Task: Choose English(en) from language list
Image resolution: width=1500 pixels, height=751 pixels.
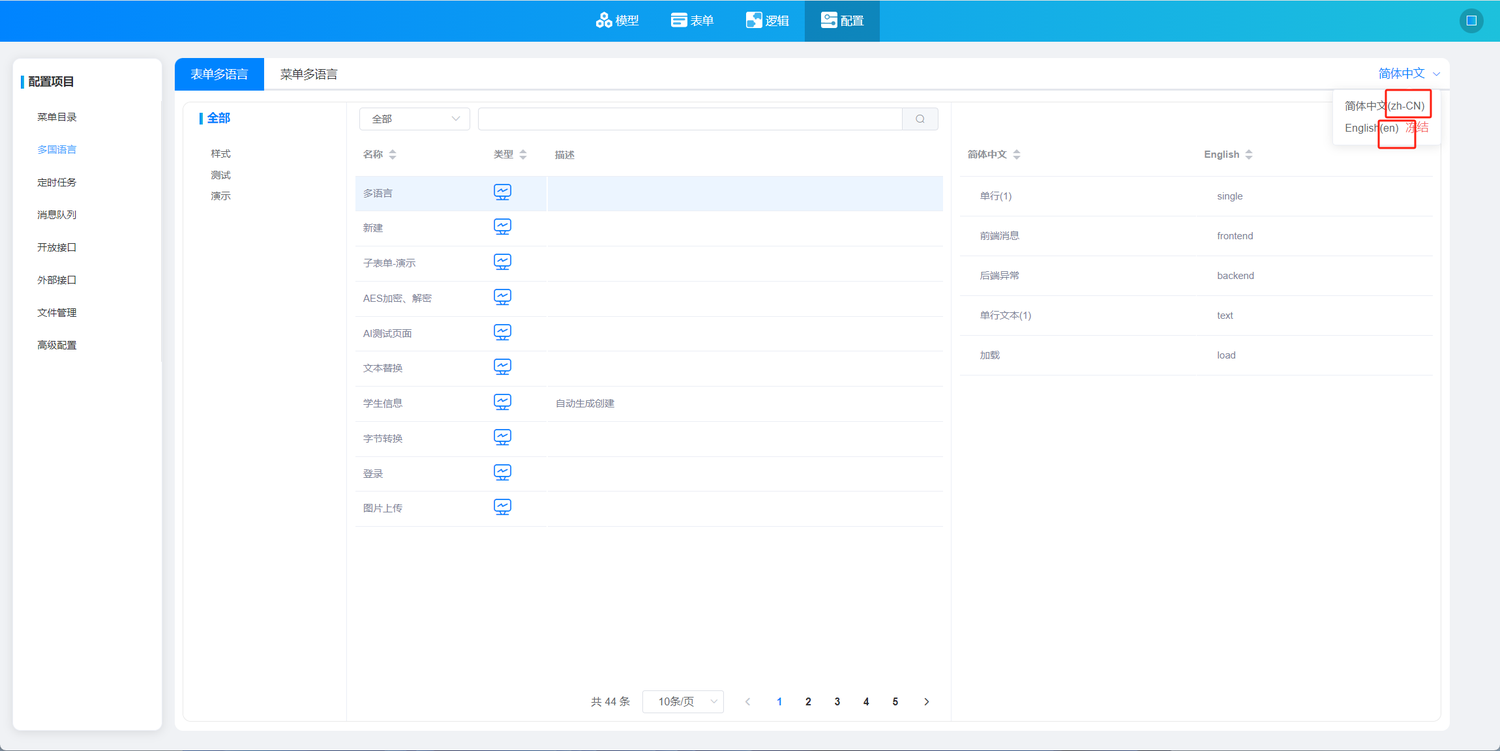Action: coord(1372,128)
